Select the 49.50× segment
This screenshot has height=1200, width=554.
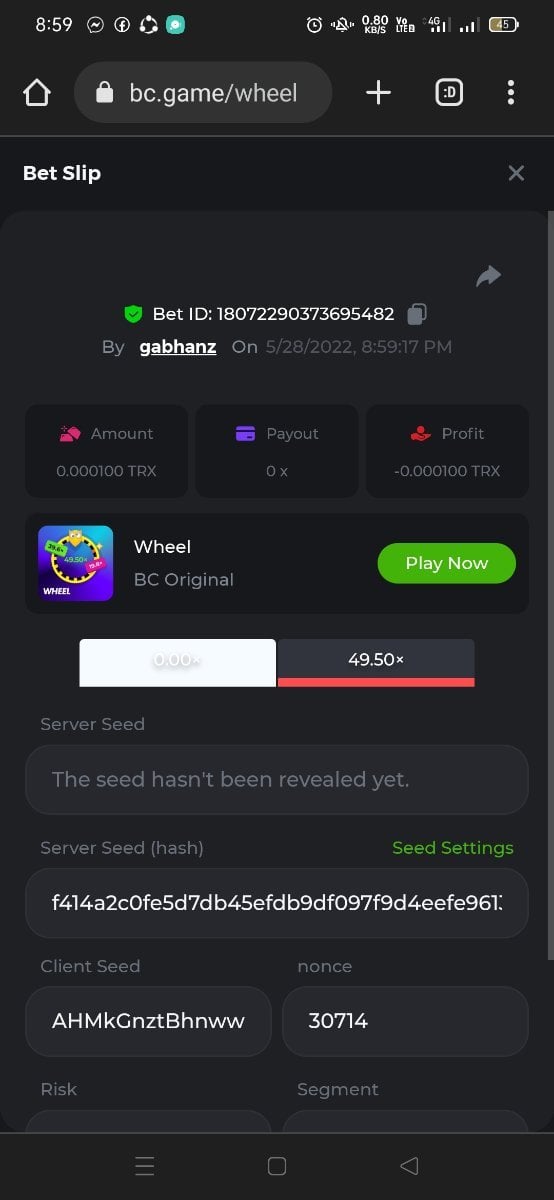click(376, 662)
